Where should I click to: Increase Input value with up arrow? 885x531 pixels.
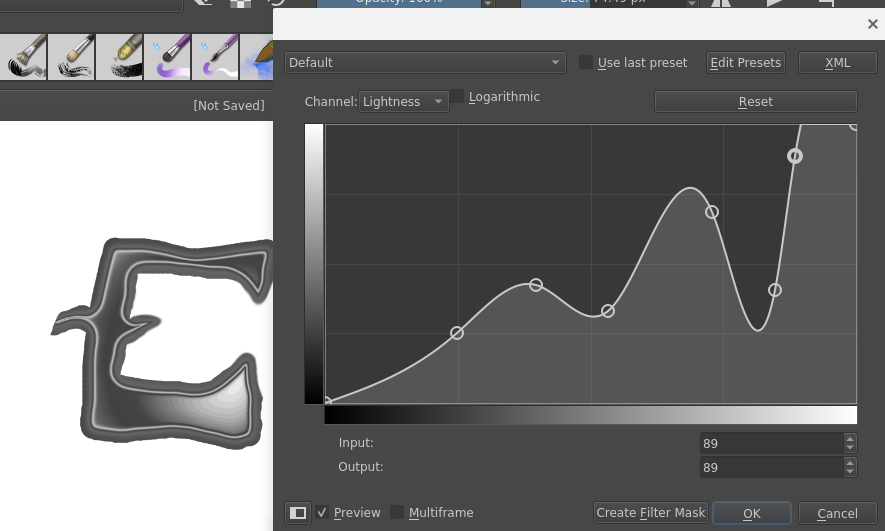pyautogui.click(x=850, y=438)
